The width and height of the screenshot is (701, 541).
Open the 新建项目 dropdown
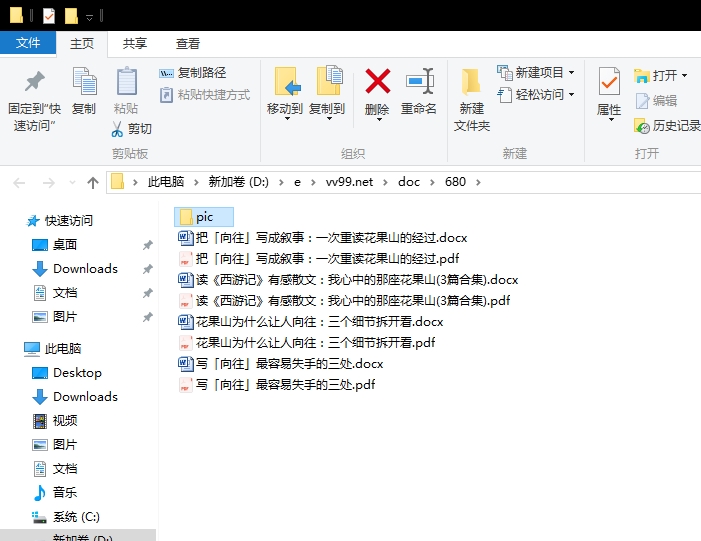click(571, 72)
